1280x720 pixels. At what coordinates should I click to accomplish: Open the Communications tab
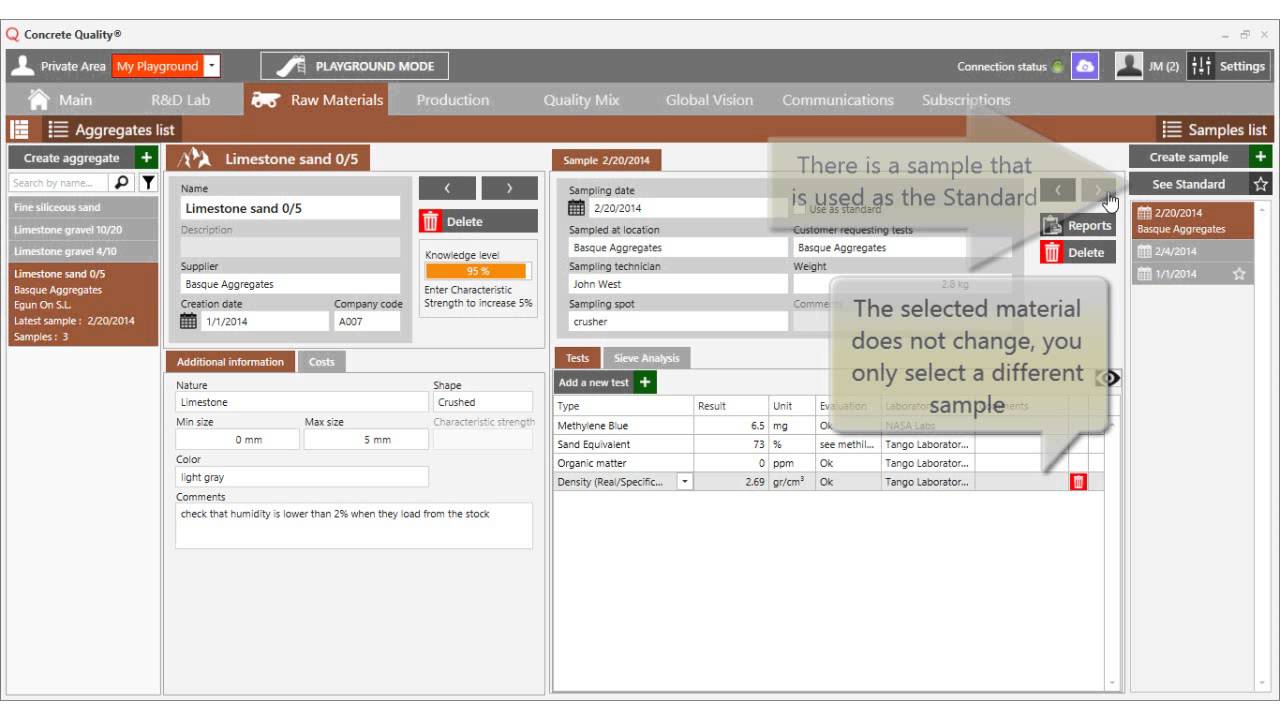838,100
